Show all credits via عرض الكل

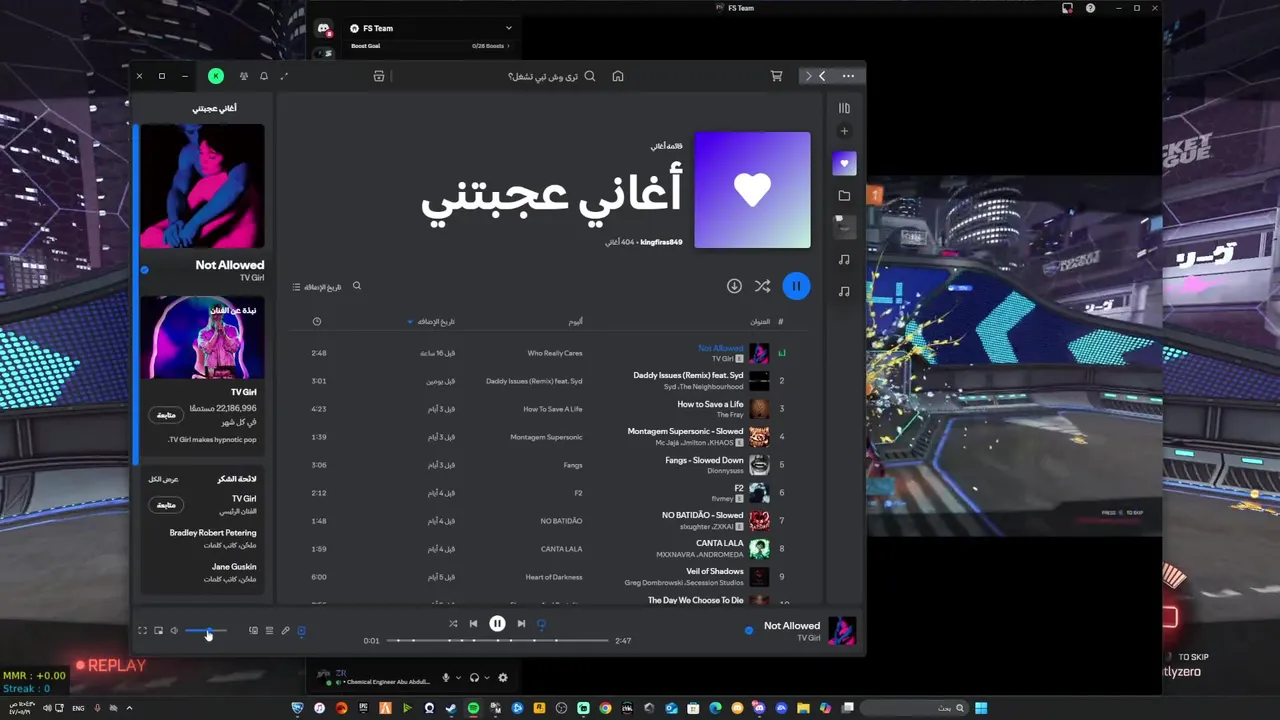pos(164,479)
